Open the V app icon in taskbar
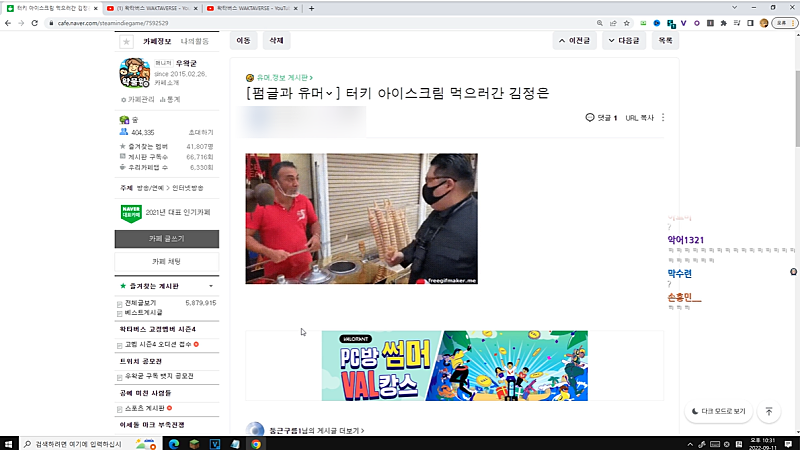Image resolution: width=800 pixels, height=450 pixels. click(x=215, y=444)
